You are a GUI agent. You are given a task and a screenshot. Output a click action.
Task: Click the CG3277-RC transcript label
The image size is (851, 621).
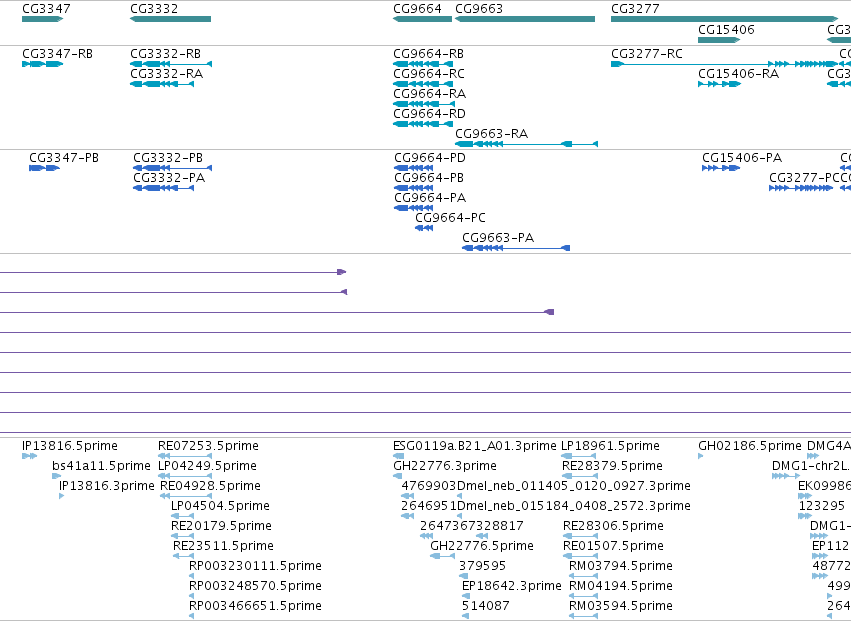coord(647,54)
